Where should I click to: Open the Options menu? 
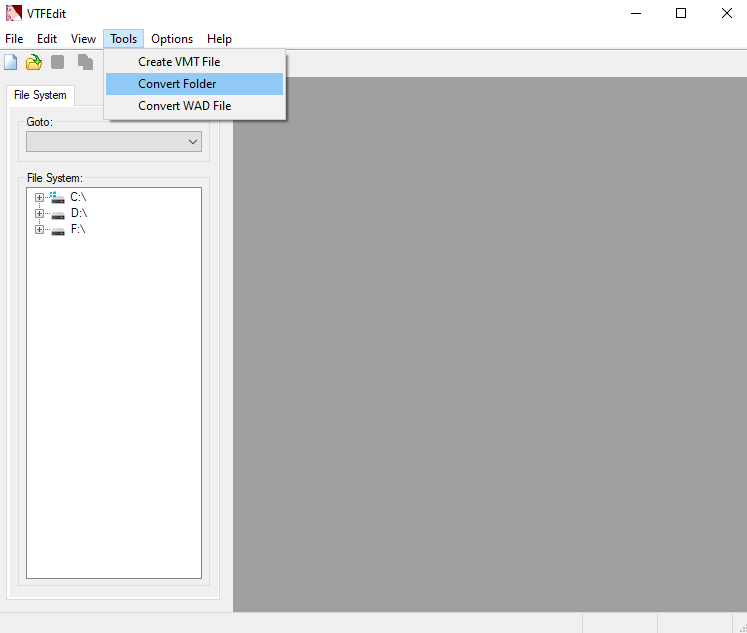coord(172,39)
